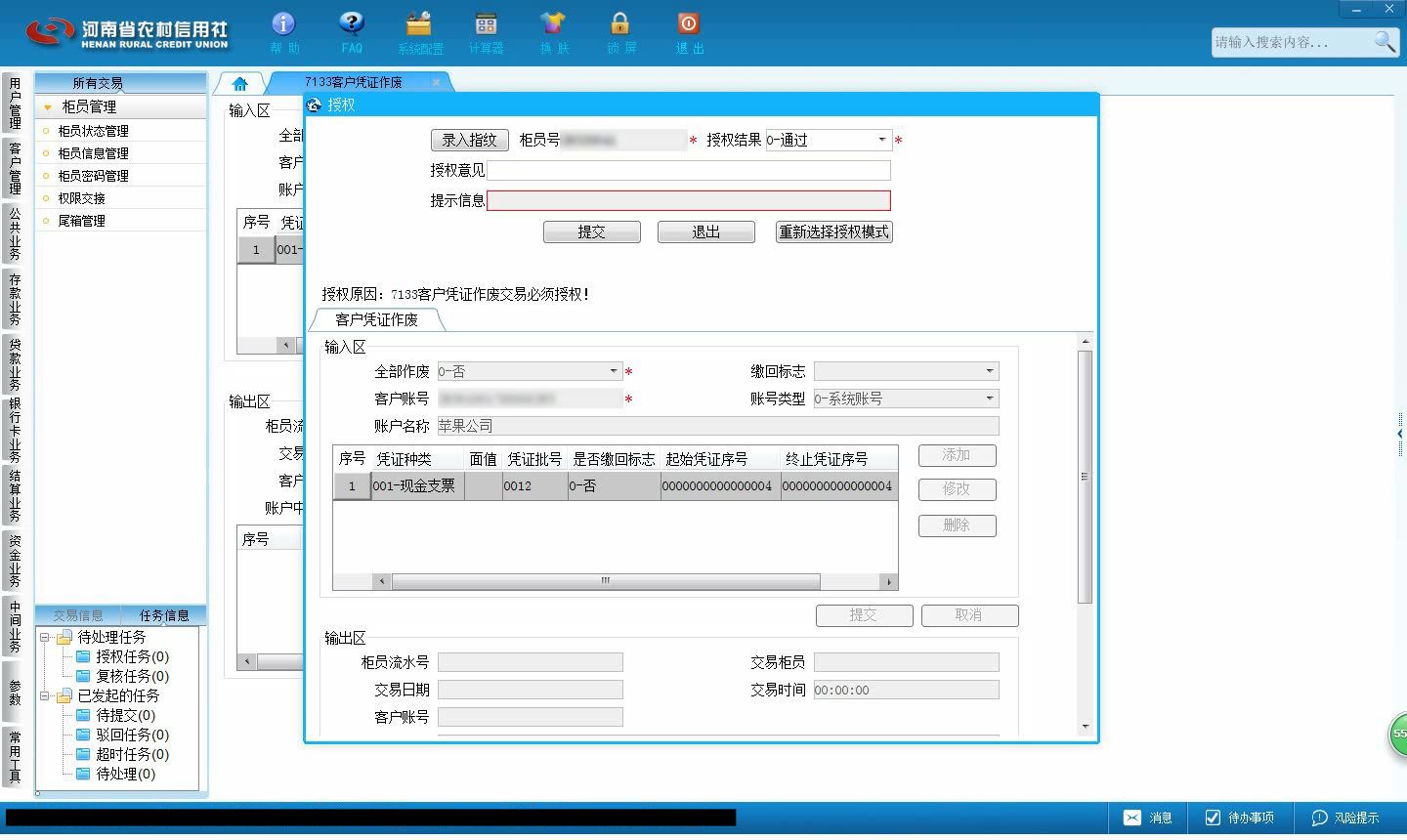Open the 结算业务 side tab

coord(15,496)
